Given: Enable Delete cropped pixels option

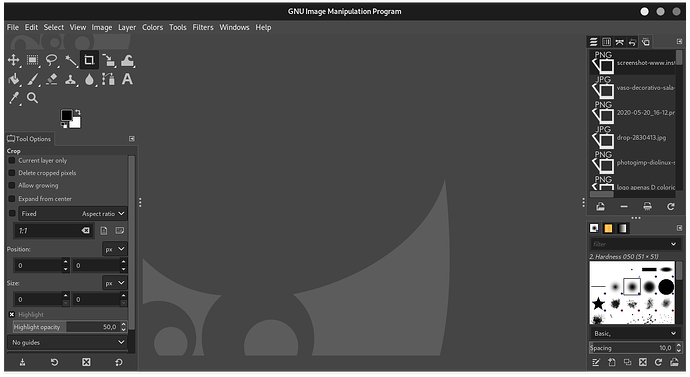Looking at the screenshot, I should tap(12, 173).
